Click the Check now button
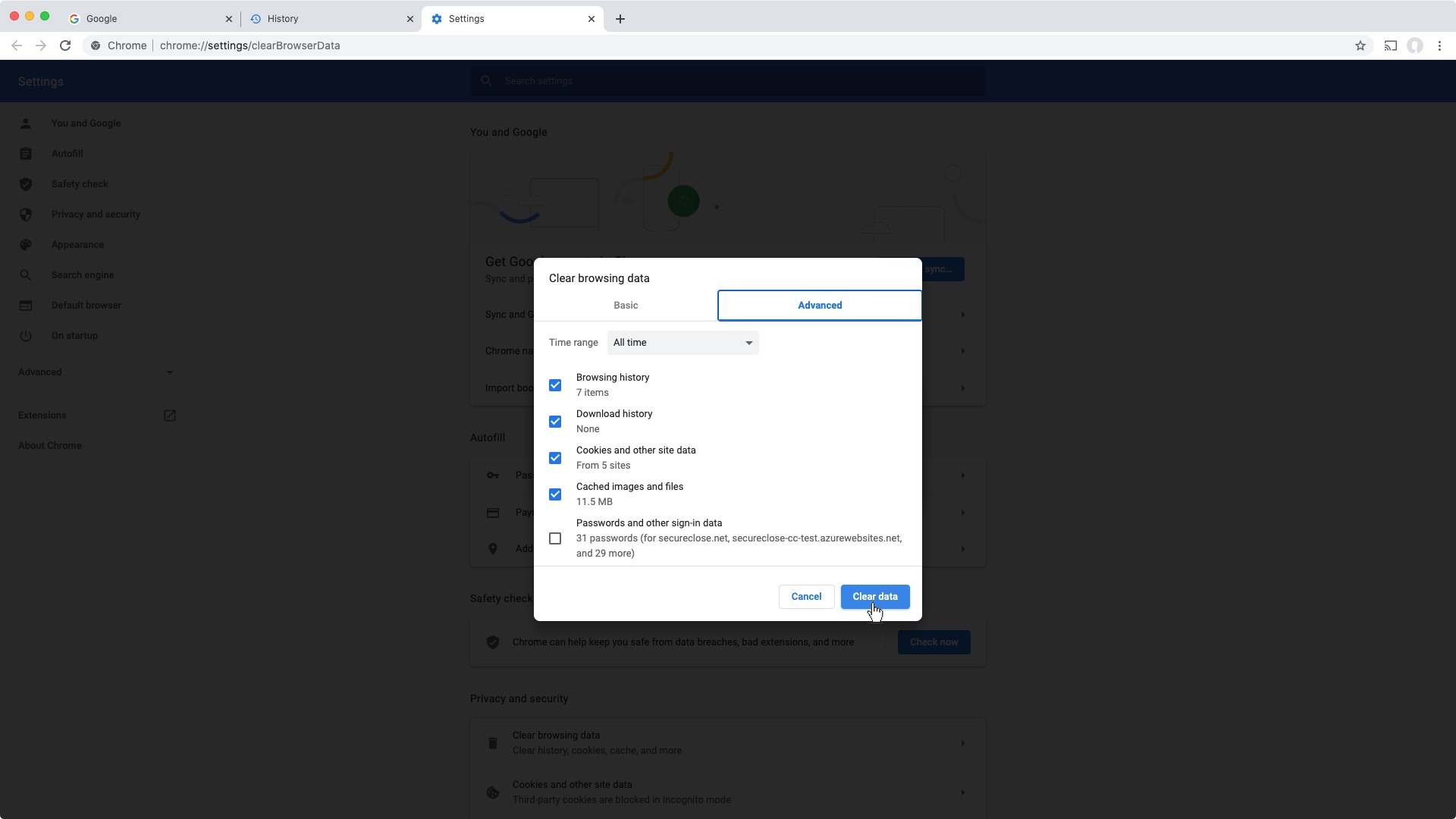This screenshot has height=819, width=1456. tap(934, 642)
